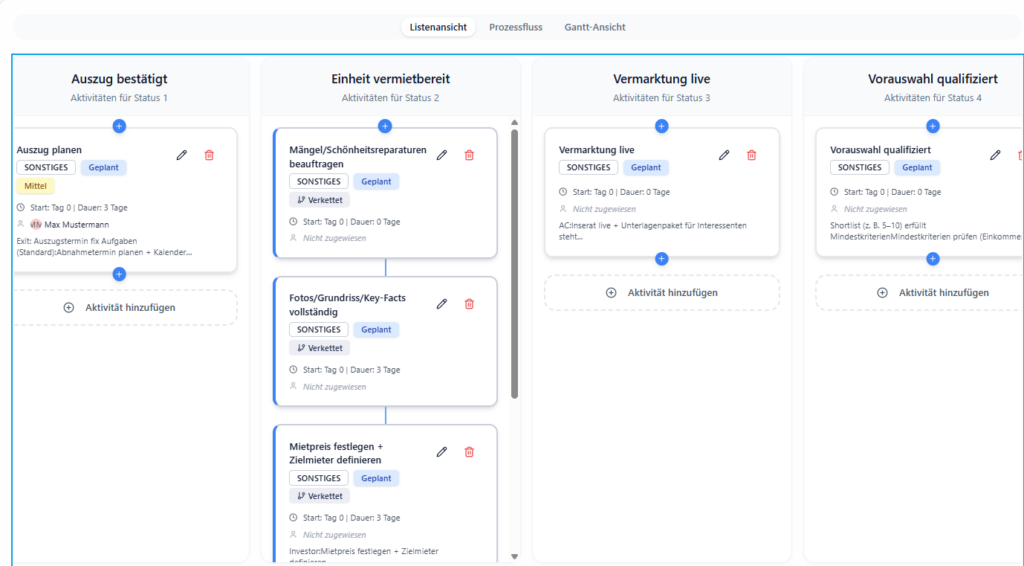
Task: Delete the Vermarktung live activity card
Action: point(751,155)
